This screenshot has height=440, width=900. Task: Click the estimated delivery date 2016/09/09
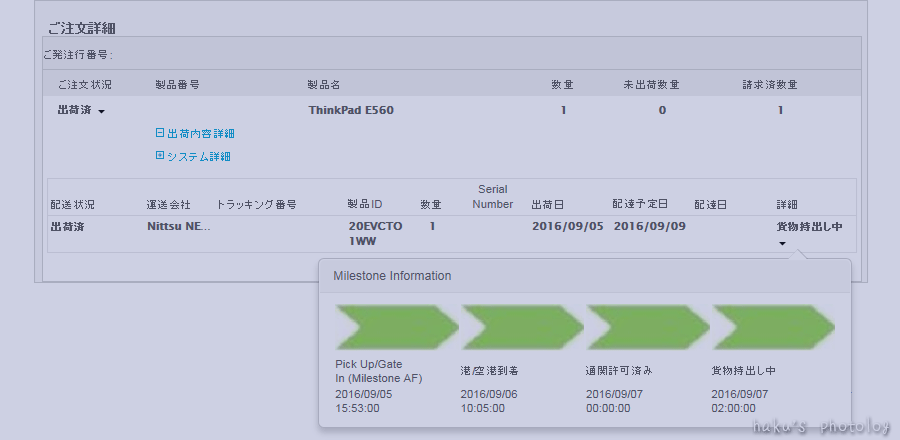click(x=649, y=227)
